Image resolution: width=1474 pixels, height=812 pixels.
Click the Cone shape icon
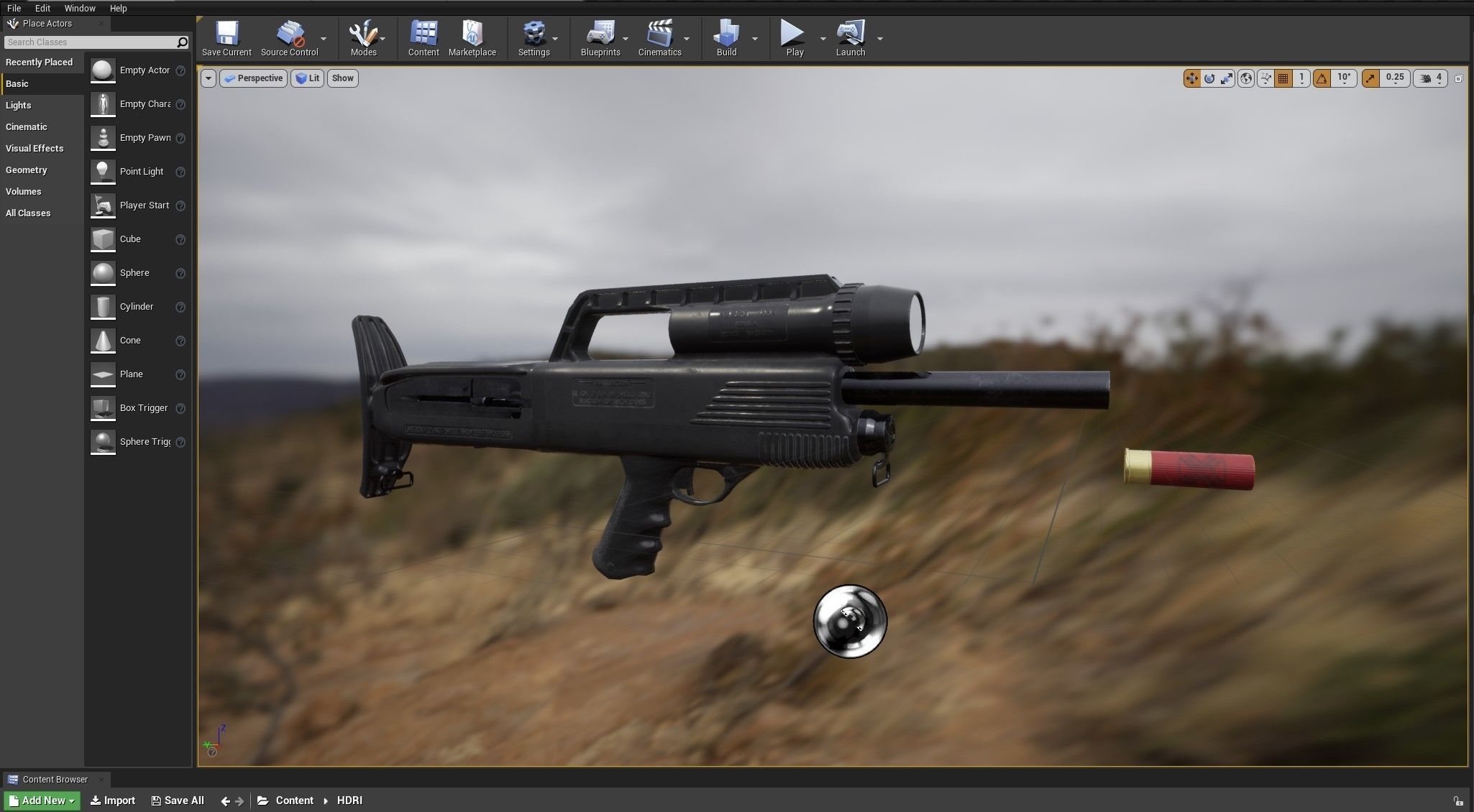click(103, 341)
